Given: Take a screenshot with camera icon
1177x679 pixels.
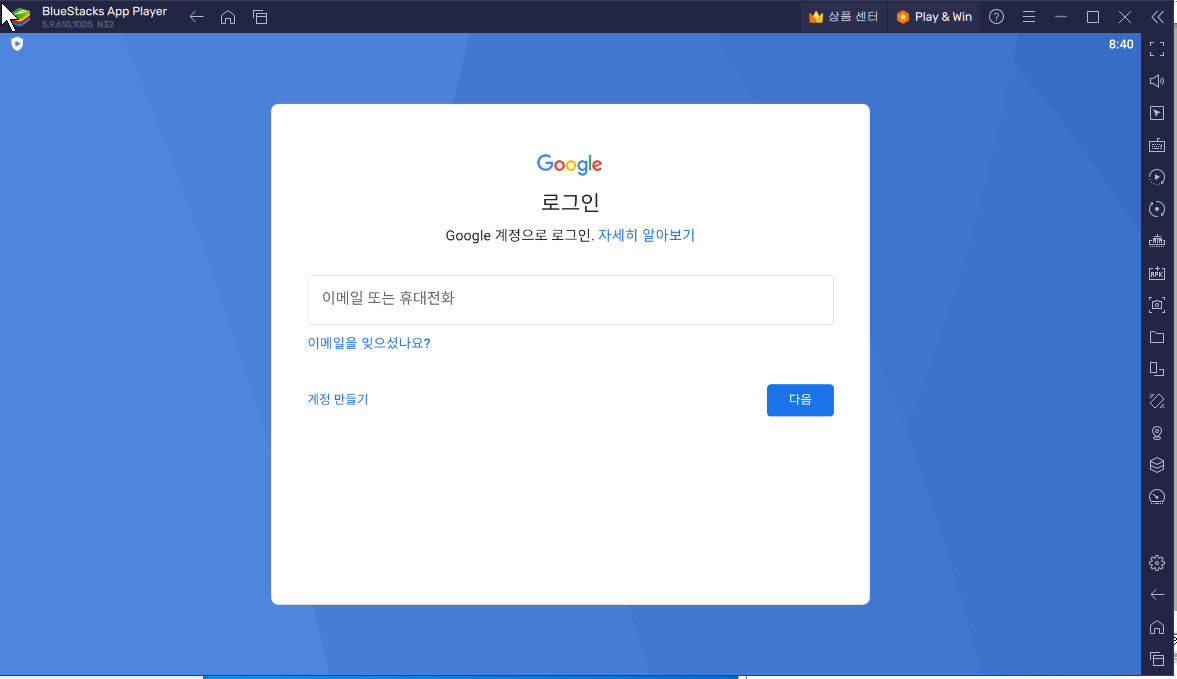Looking at the screenshot, I should (x=1157, y=305).
